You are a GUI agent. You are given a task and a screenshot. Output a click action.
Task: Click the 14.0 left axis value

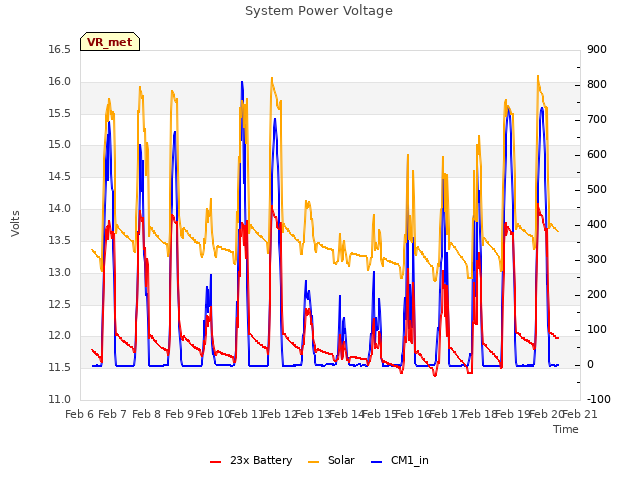[60, 209]
